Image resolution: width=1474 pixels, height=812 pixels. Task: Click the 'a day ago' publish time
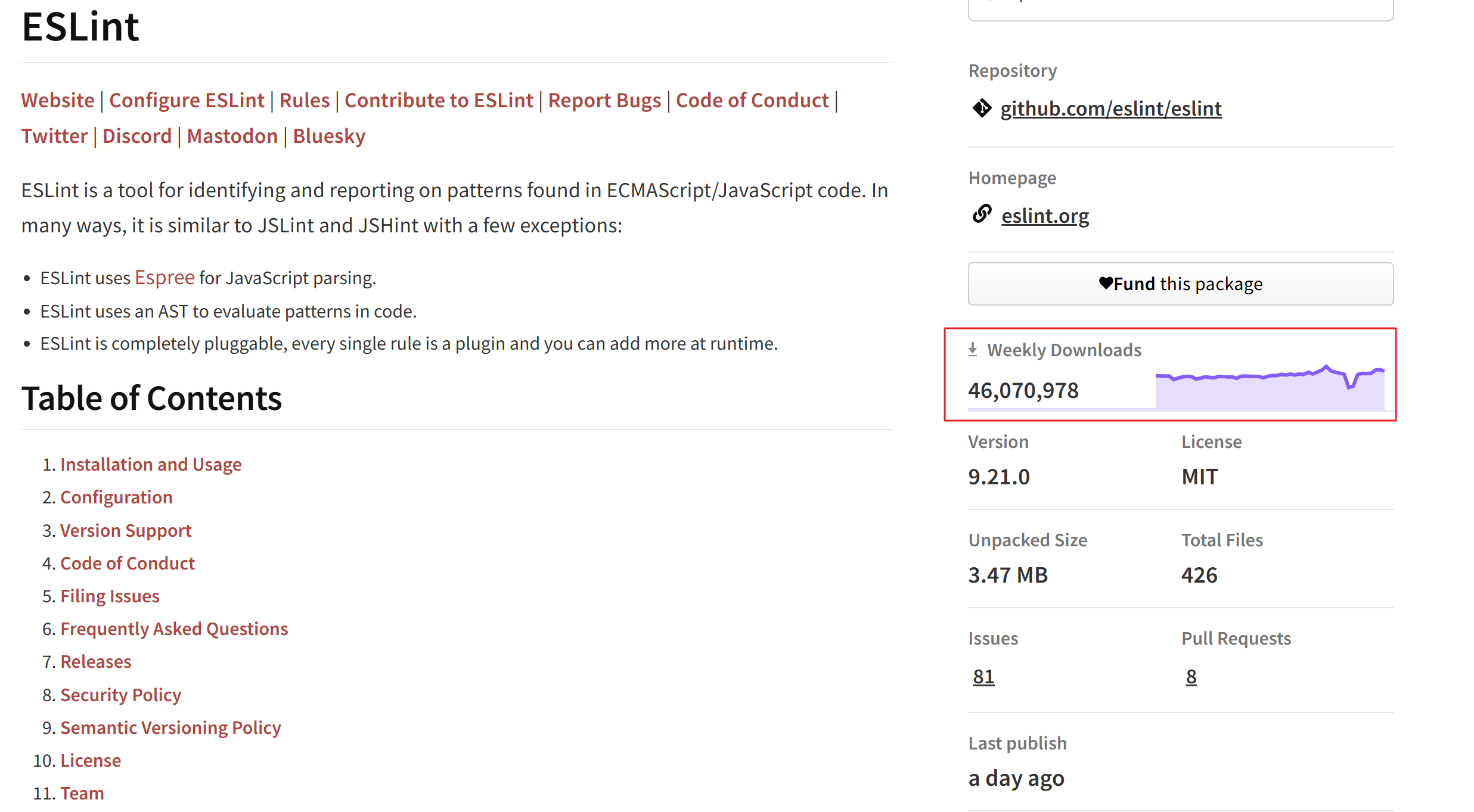(x=1016, y=778)
